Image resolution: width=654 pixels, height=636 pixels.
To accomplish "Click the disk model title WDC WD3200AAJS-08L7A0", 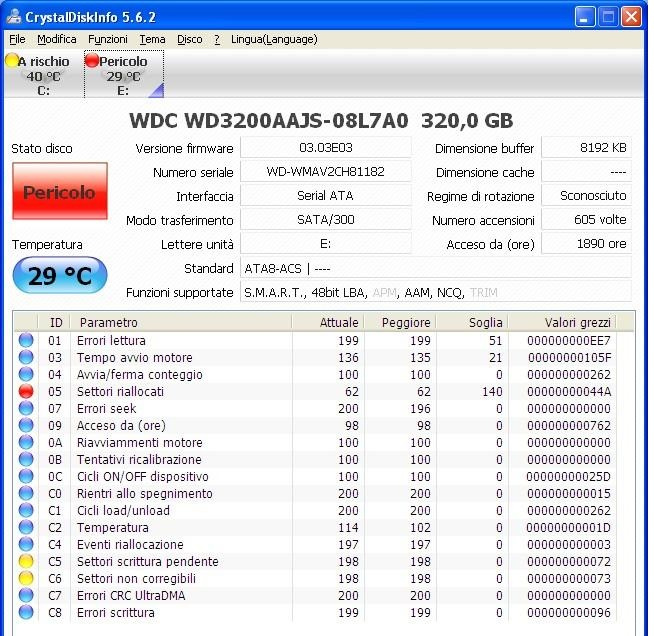I will coord(269,121).
